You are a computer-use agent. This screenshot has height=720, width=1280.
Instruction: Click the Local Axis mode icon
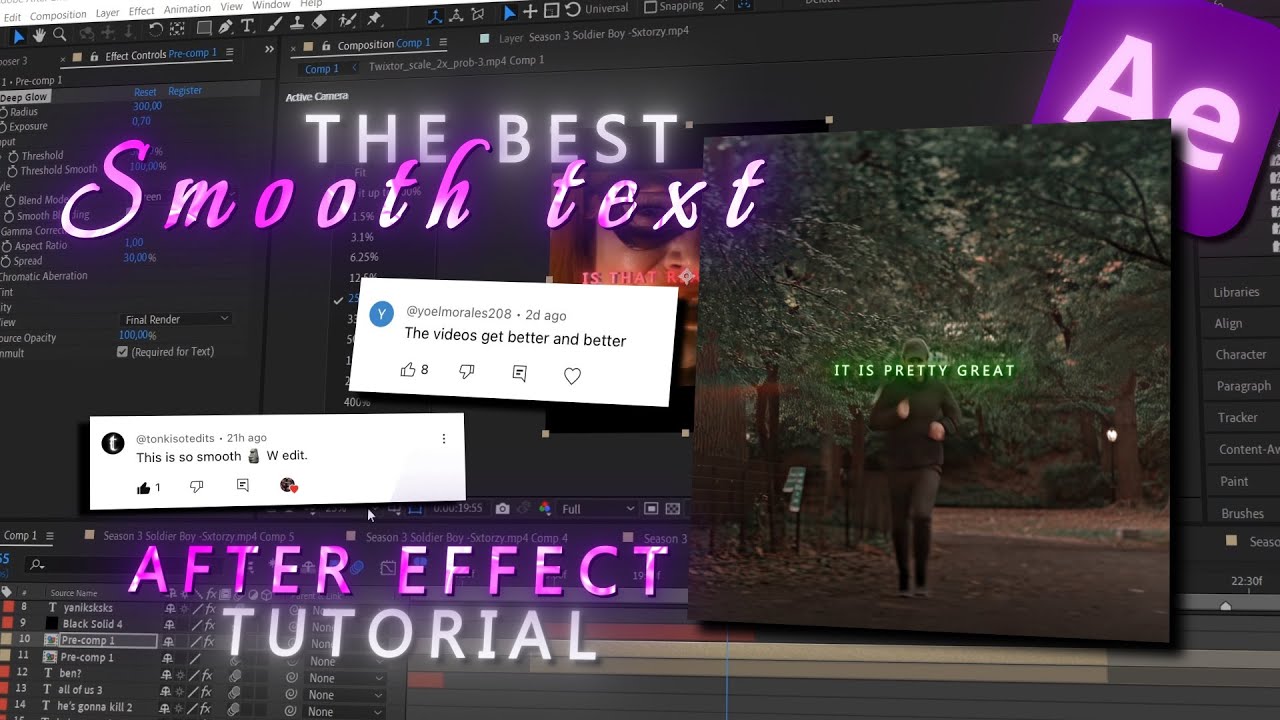(437, 16)
